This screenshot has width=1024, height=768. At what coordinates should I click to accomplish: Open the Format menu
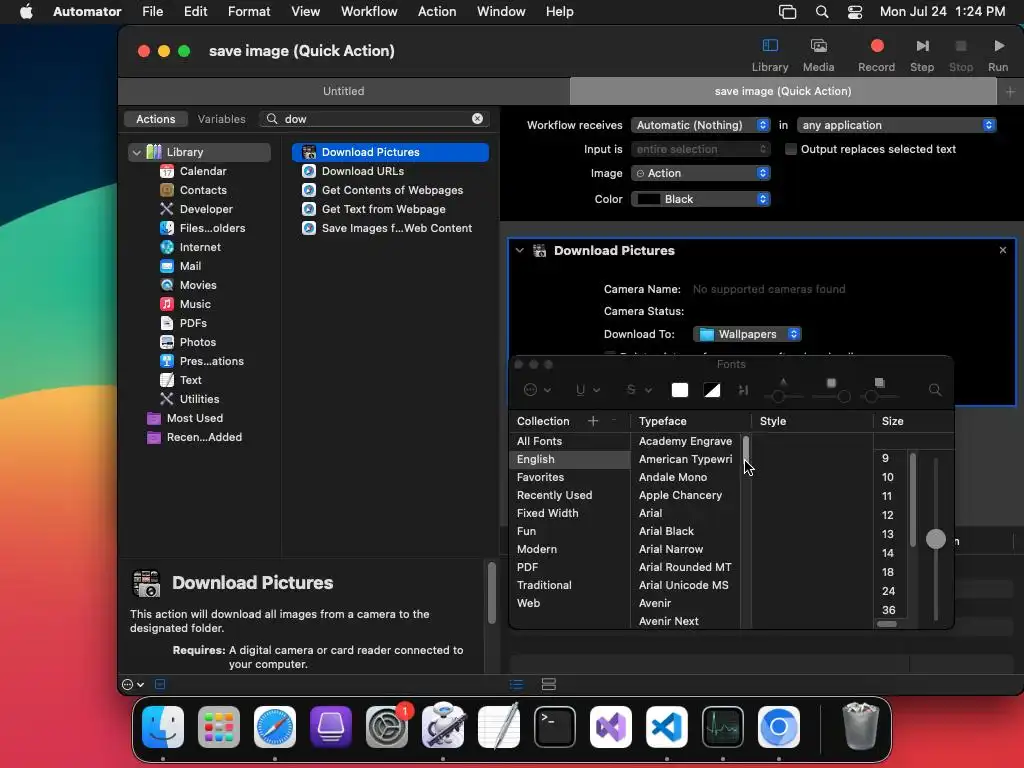click(249, 11)
